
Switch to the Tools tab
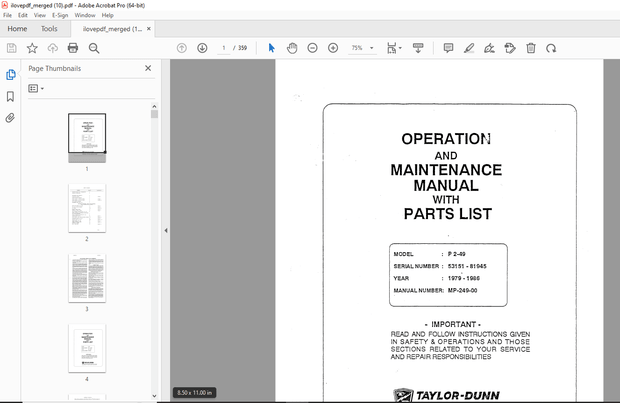pyautogui.click(x=49, y=29)
